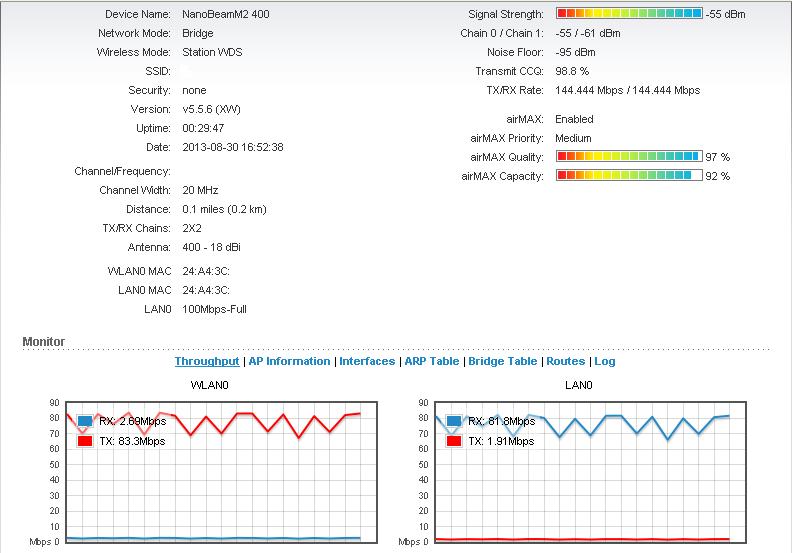Screen dimensions: 792x553
Task: Click the red TX legend swatch in LAN0
Action: 455,441
